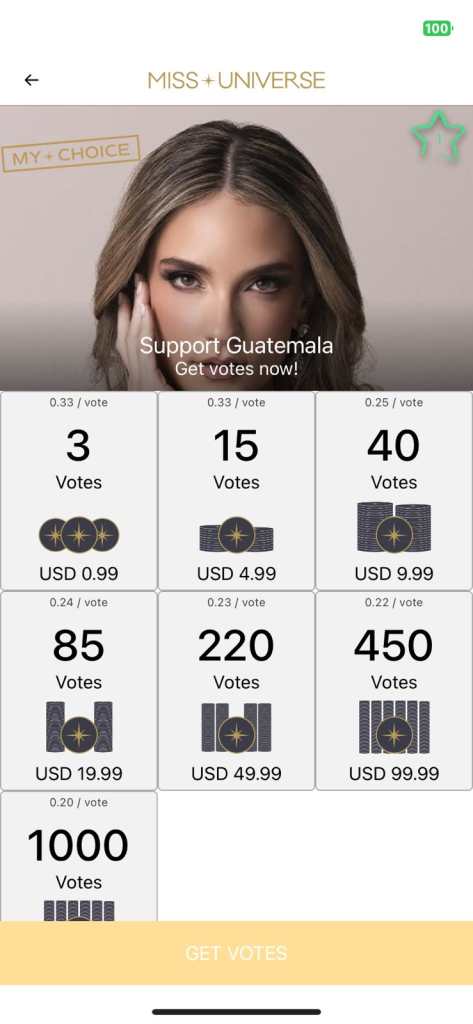Click the coin icon under 220 Votes

coord(236,728)
